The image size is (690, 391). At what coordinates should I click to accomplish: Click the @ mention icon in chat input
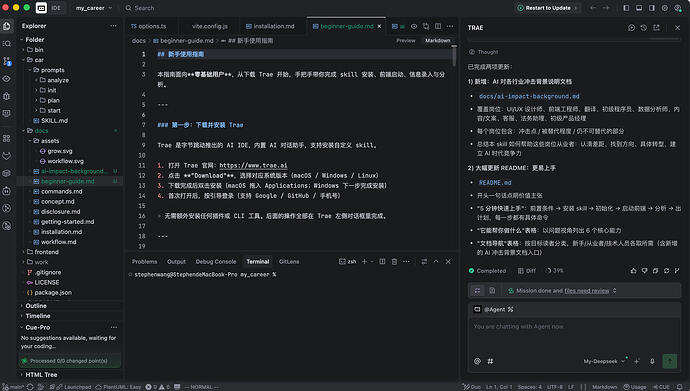click(x=477, y=361)
